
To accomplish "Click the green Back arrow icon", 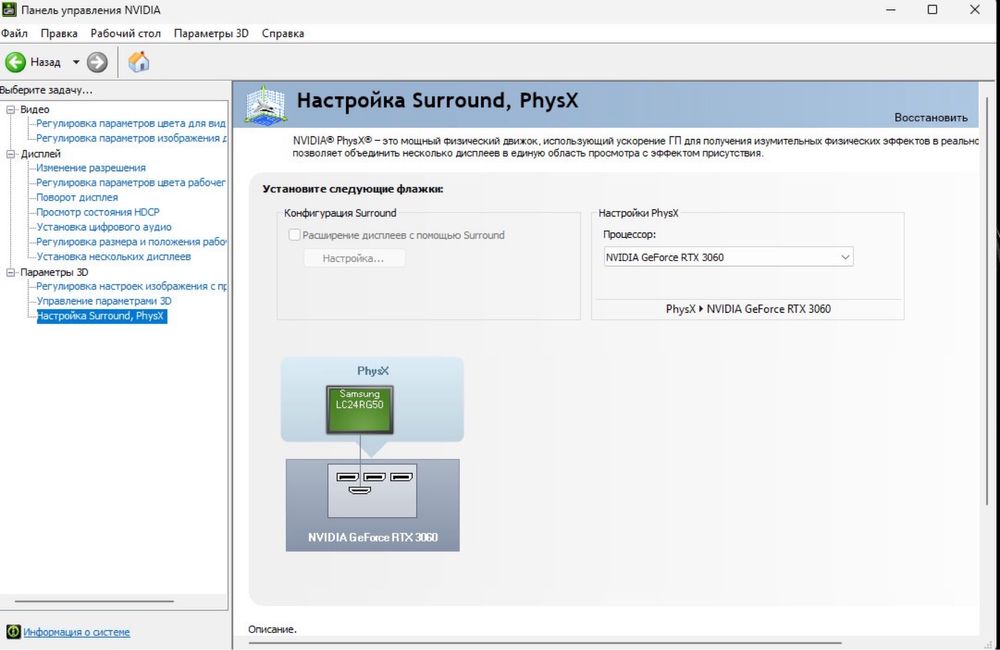I will click(15, 62).
